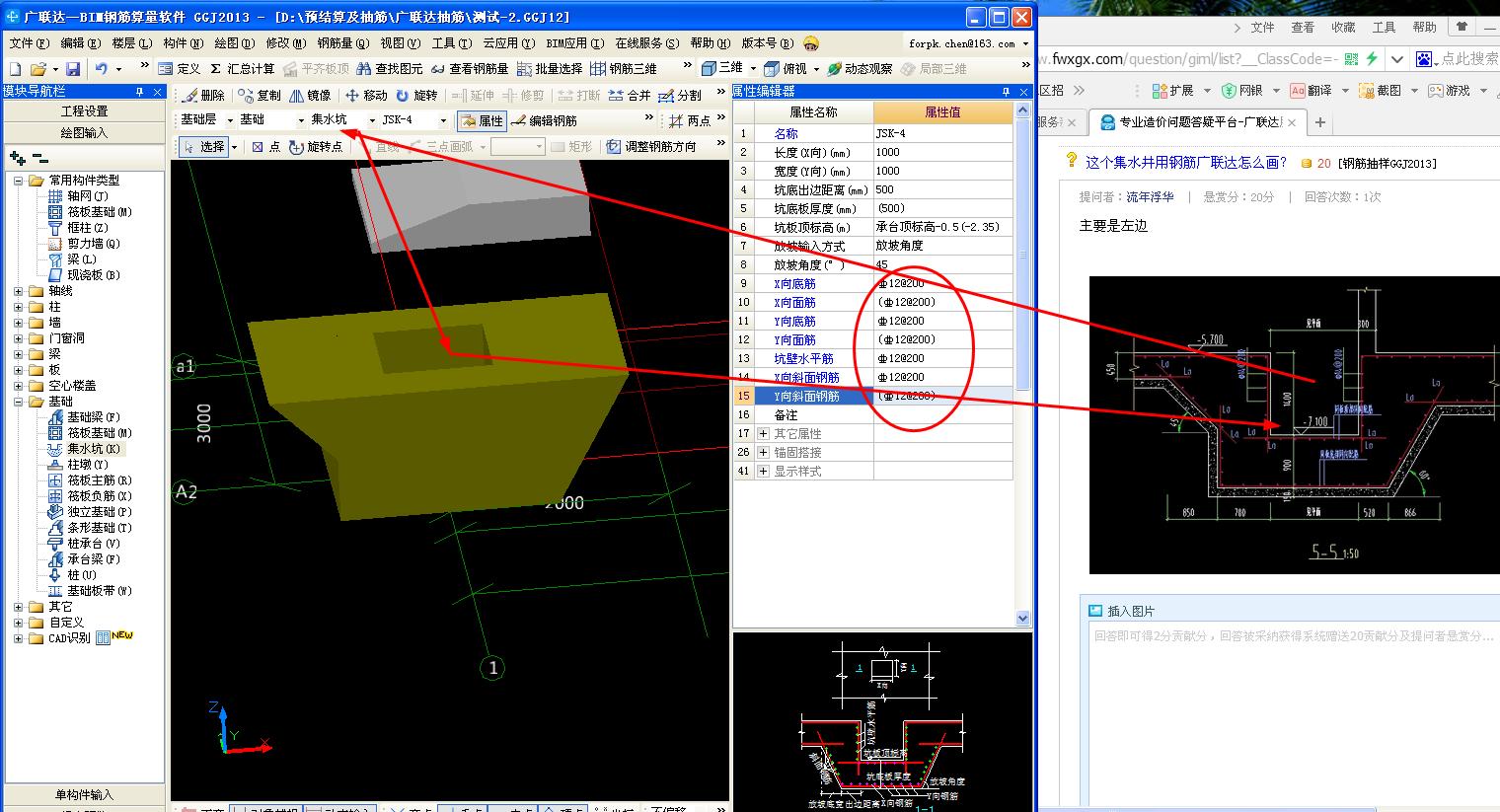The image size is (1500, 812).
Task: Click 复制 copy tool
Action: click(x=261, y=96)
